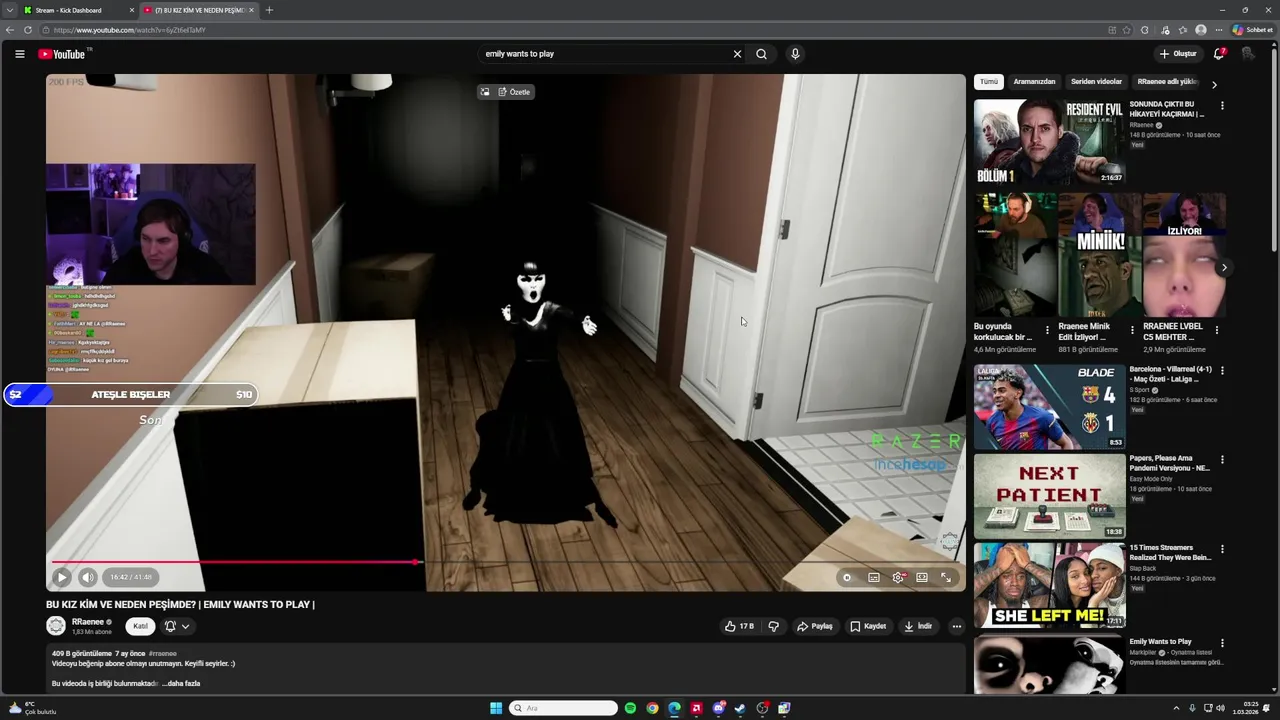Download video with İndir
The width and height of the screenshot is (1280, 720).
(918, 626)
